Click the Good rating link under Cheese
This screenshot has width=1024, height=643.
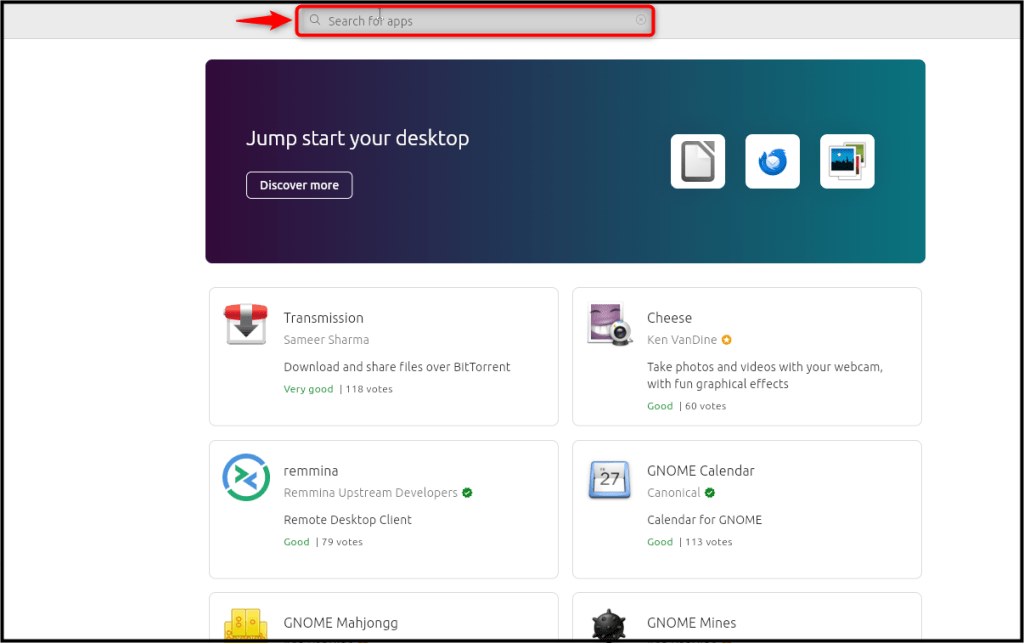click(660, 406)
